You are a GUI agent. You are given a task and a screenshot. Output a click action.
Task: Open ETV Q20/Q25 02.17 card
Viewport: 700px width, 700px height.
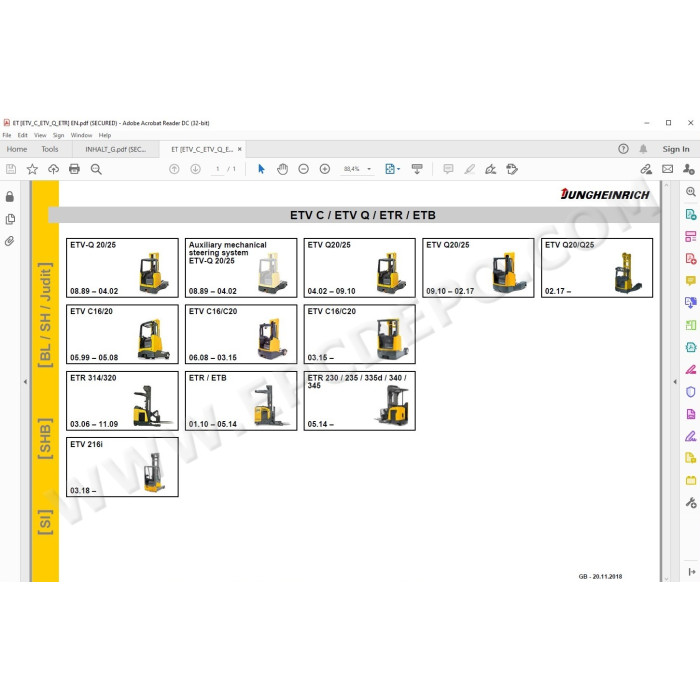[x=597, y=268]
